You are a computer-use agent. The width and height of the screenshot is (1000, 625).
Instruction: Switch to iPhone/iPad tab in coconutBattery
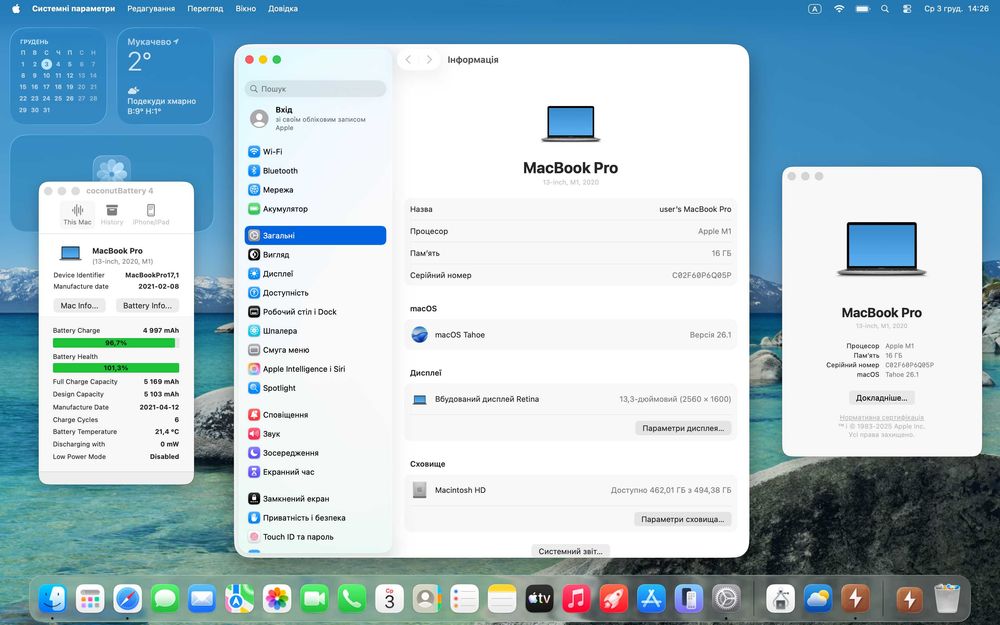(151, 214)
